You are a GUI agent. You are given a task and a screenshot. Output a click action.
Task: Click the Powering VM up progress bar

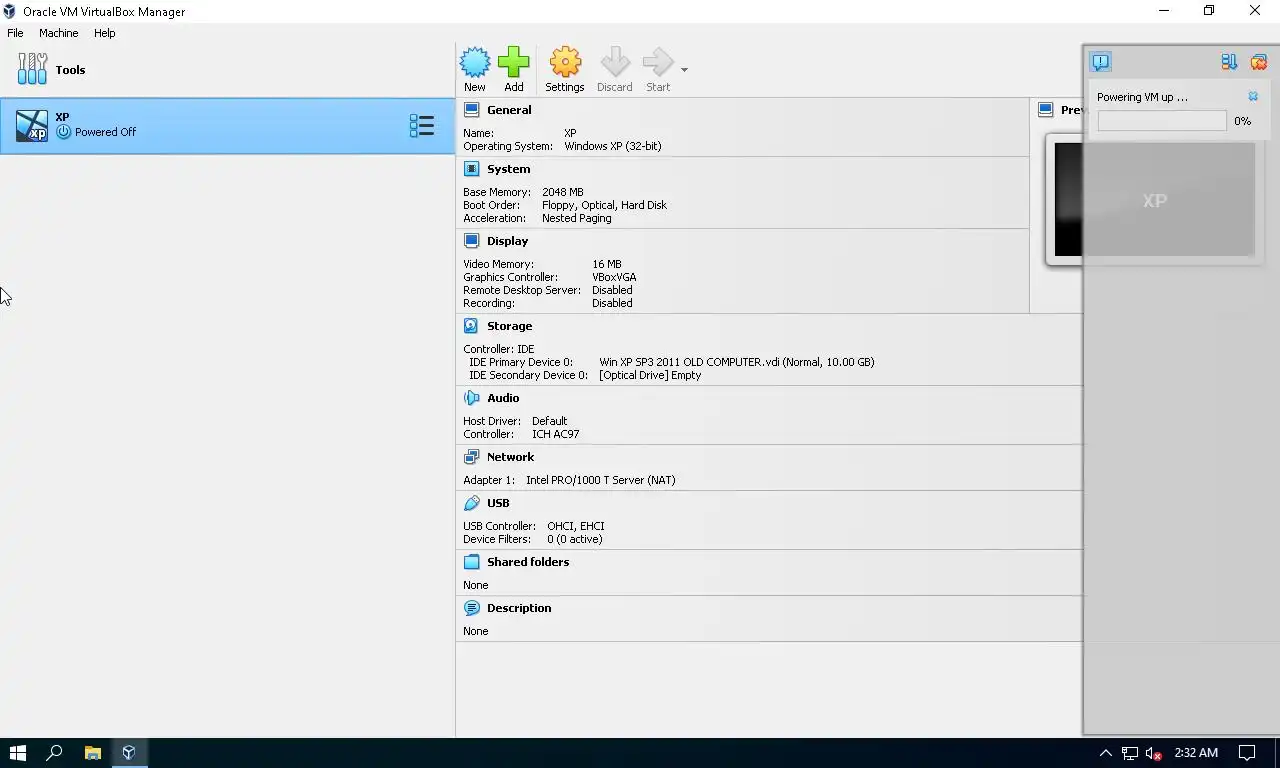click(1162, 121)
